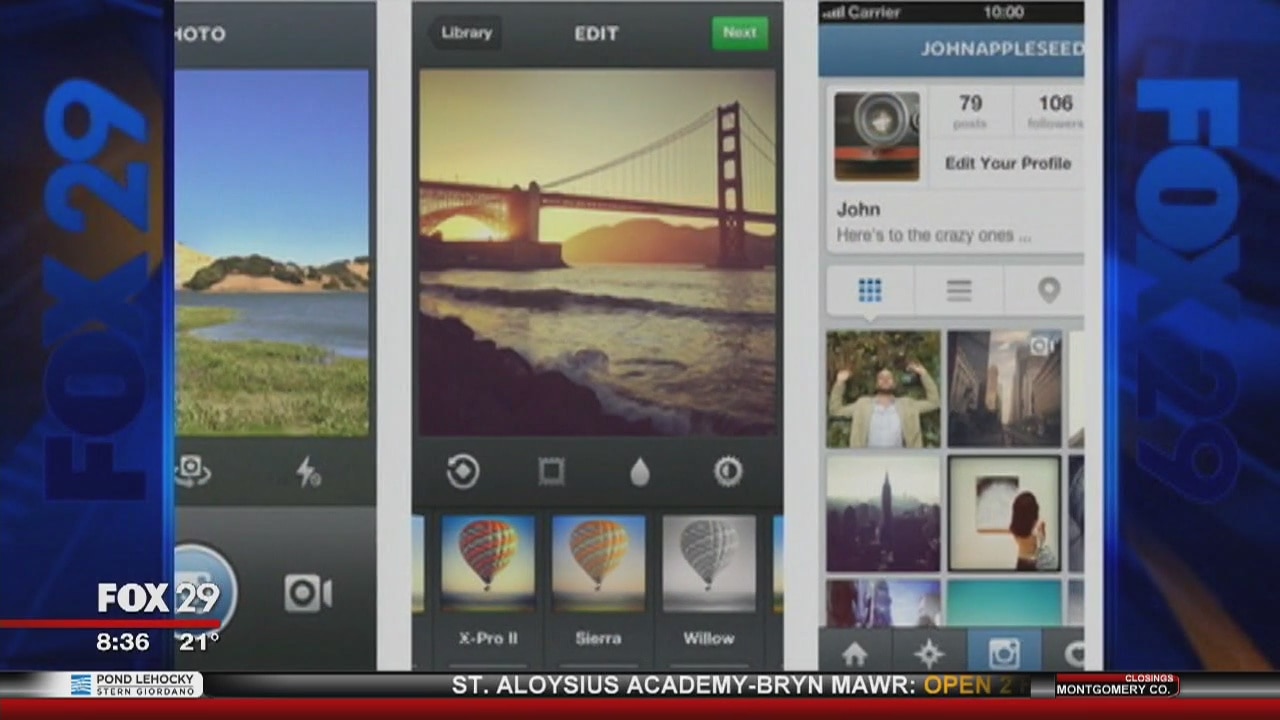Tap the JOHNAPPLESEED profile title

[x=1001, y=48]
